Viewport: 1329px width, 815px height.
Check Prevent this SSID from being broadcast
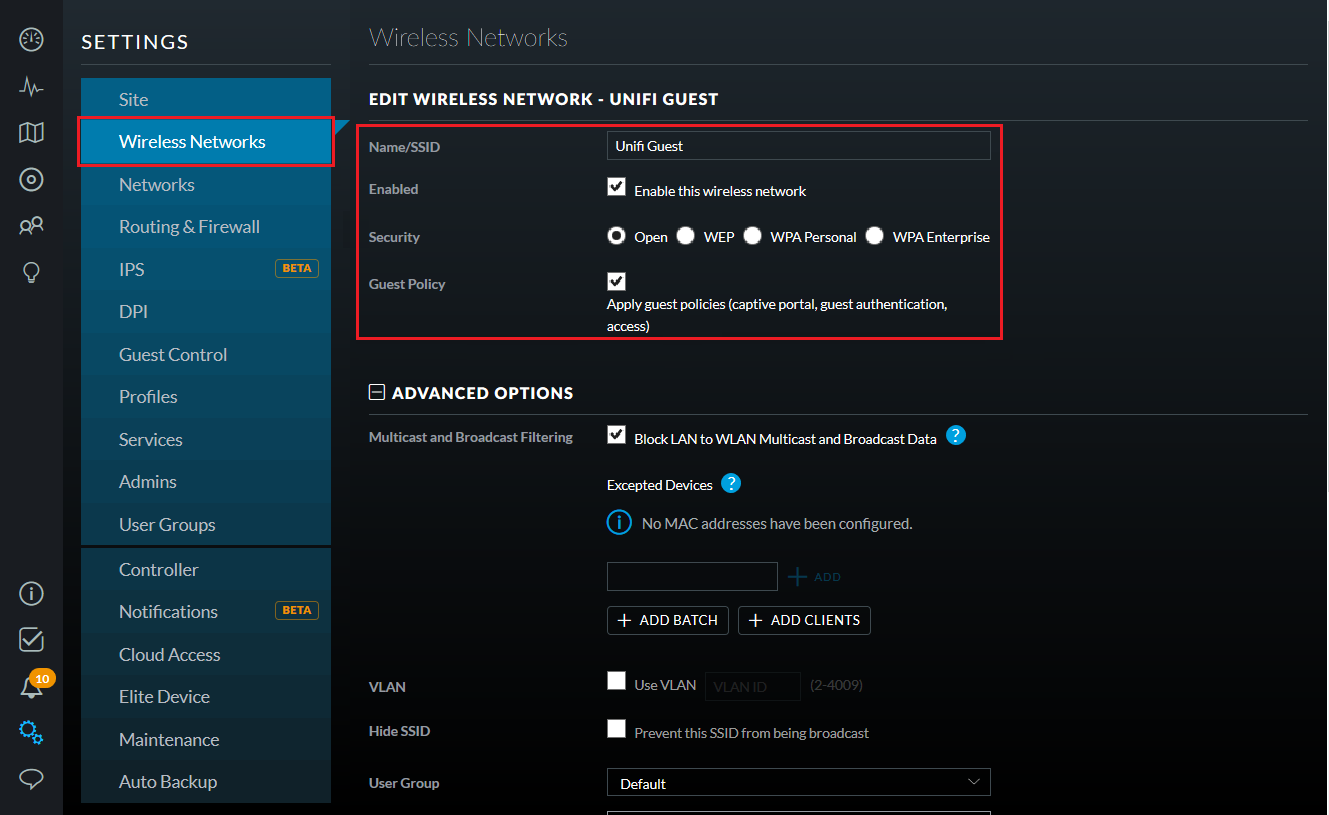(616, 729)
